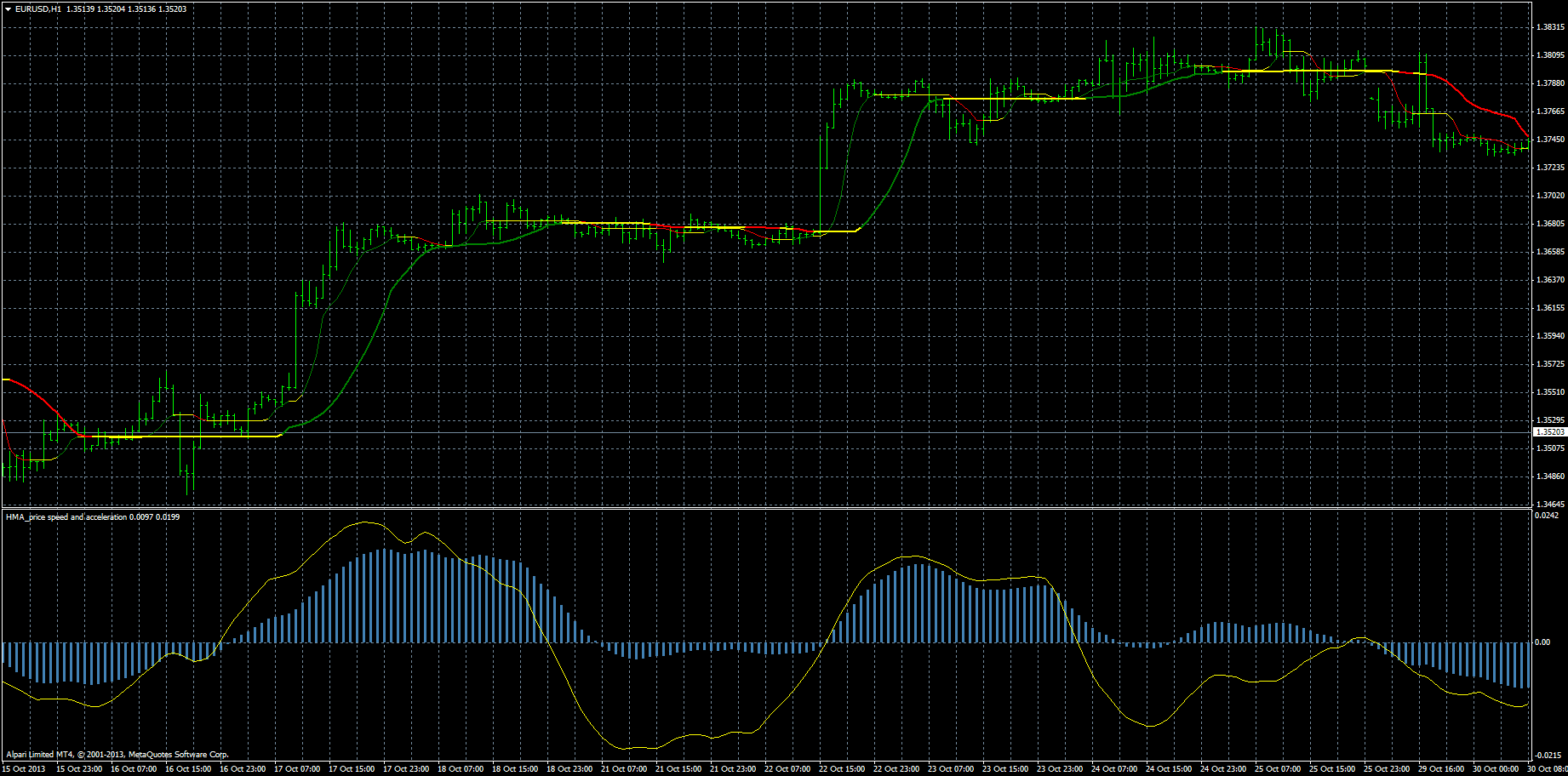Screen dimensions: 1568x776
Task: Click the 22 Oct 15:00 time label
Action: click(x=842, y=769)
